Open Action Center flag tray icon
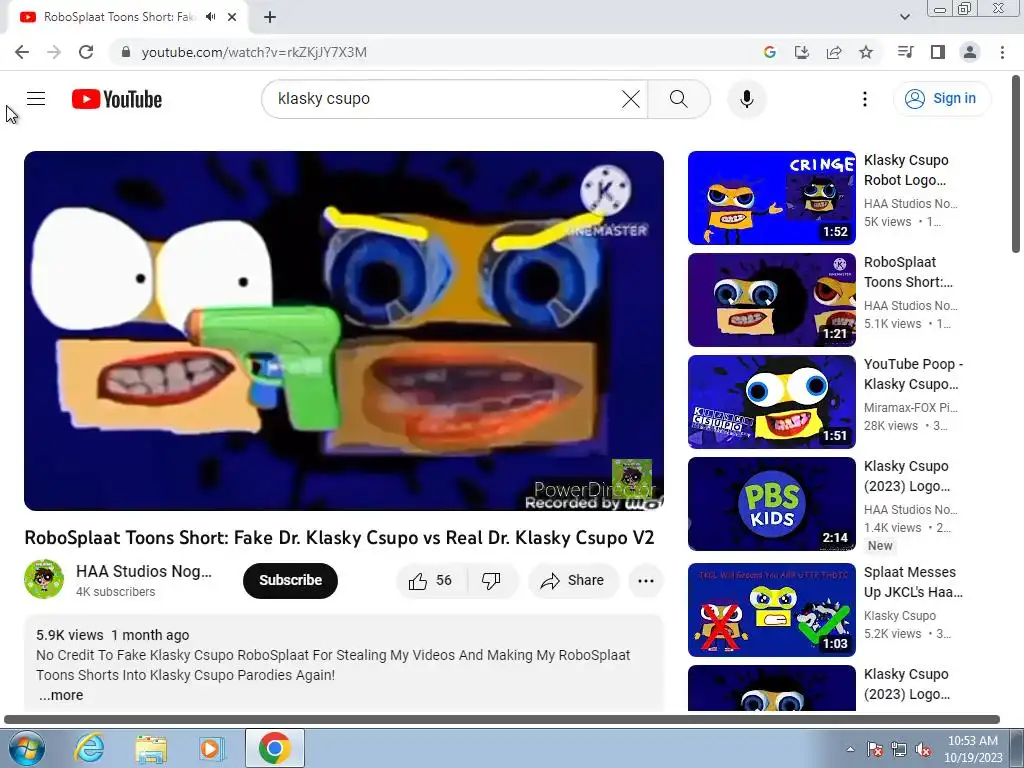 [875, 749]
